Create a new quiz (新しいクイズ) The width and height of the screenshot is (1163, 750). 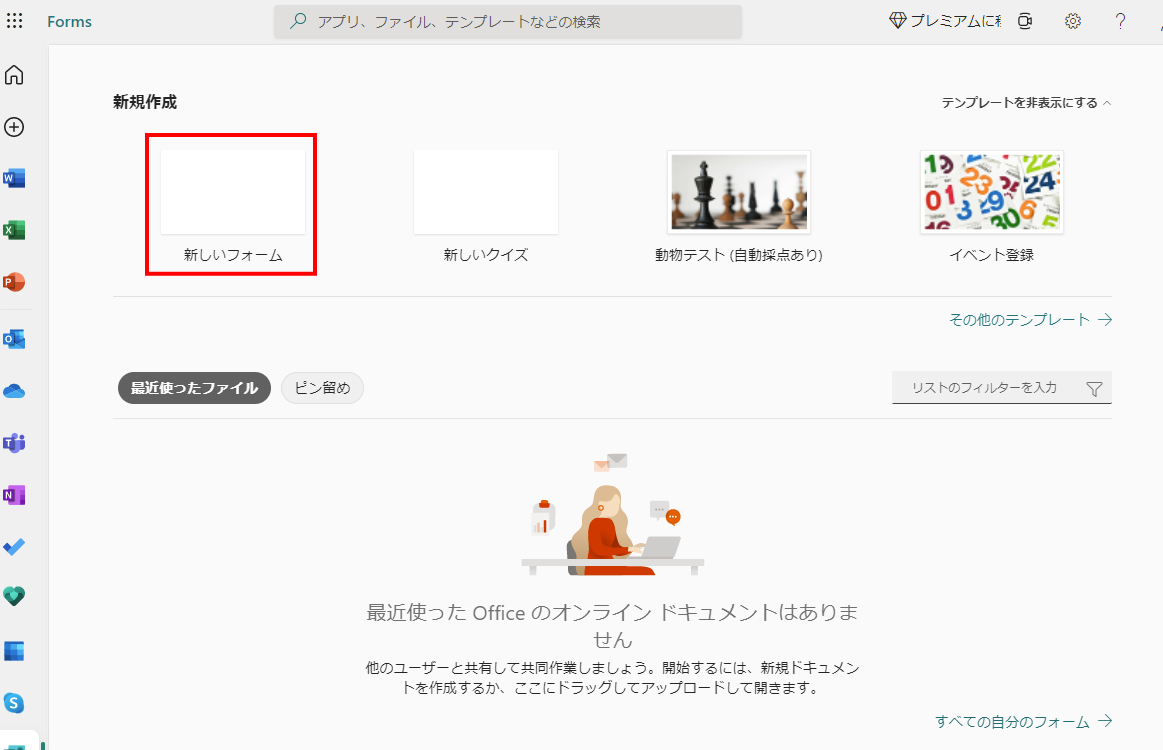pyautogui.click(x=486, y=205)
